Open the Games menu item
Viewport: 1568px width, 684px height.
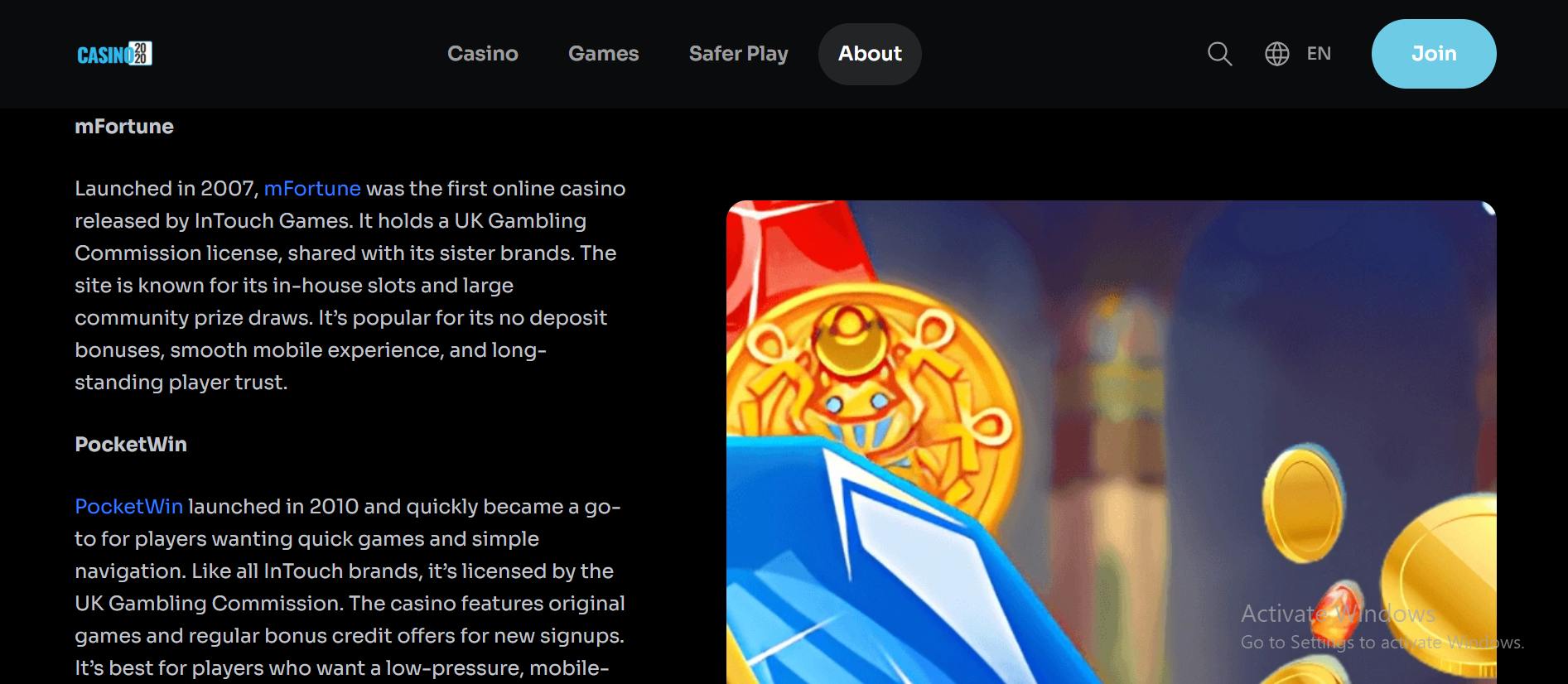[x=603, y=54]
